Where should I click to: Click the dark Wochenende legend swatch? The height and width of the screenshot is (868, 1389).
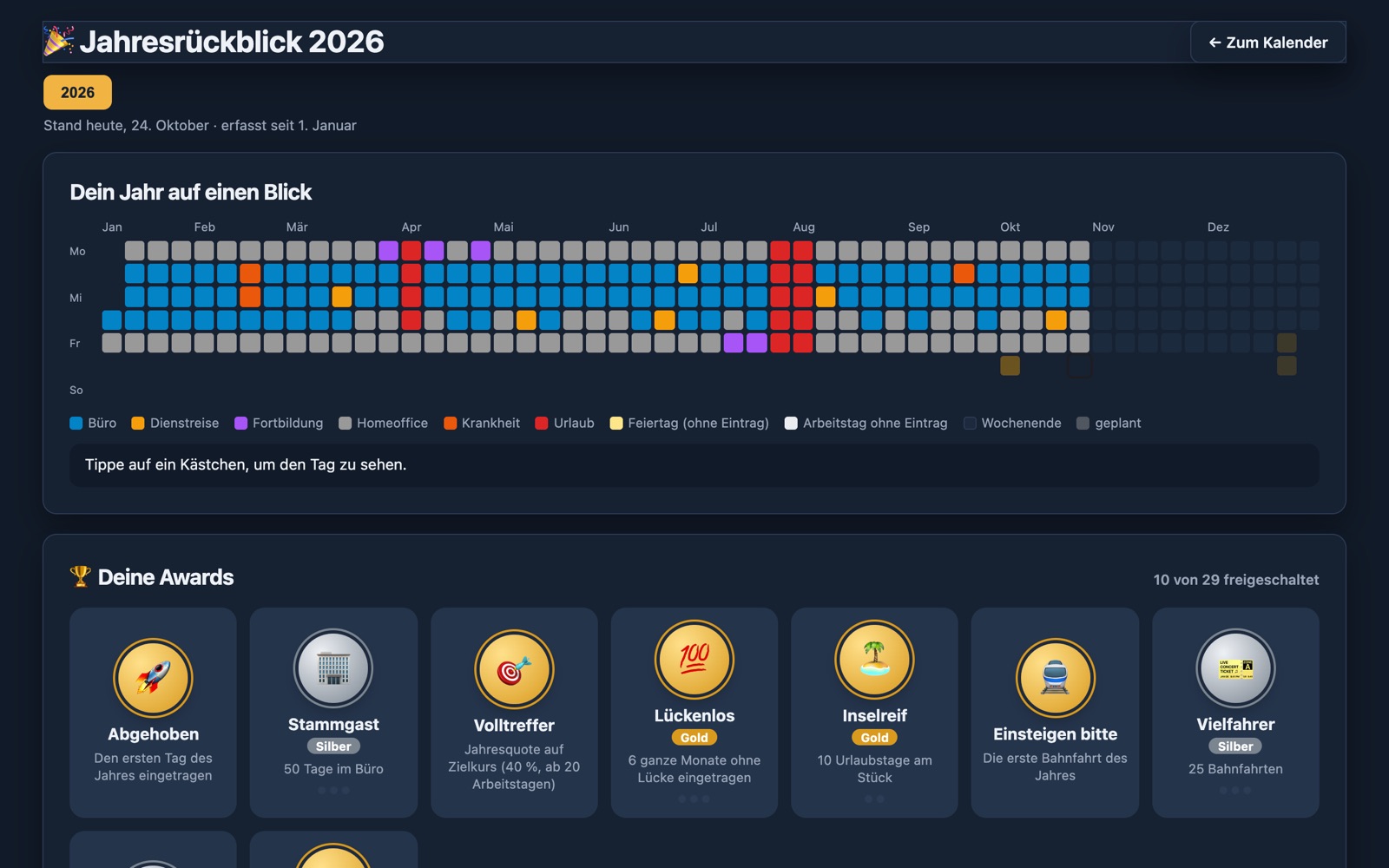click(970, 424)
